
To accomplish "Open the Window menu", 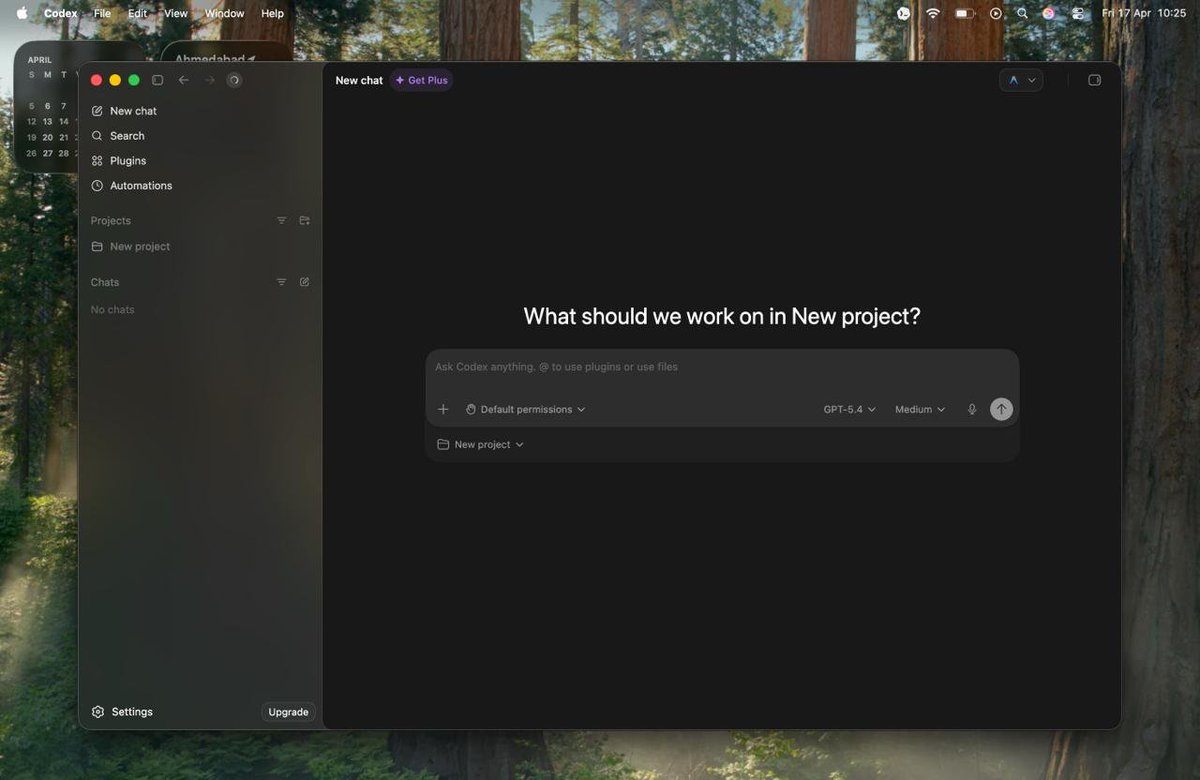I will pyautogui.click(x=224, y=13).
